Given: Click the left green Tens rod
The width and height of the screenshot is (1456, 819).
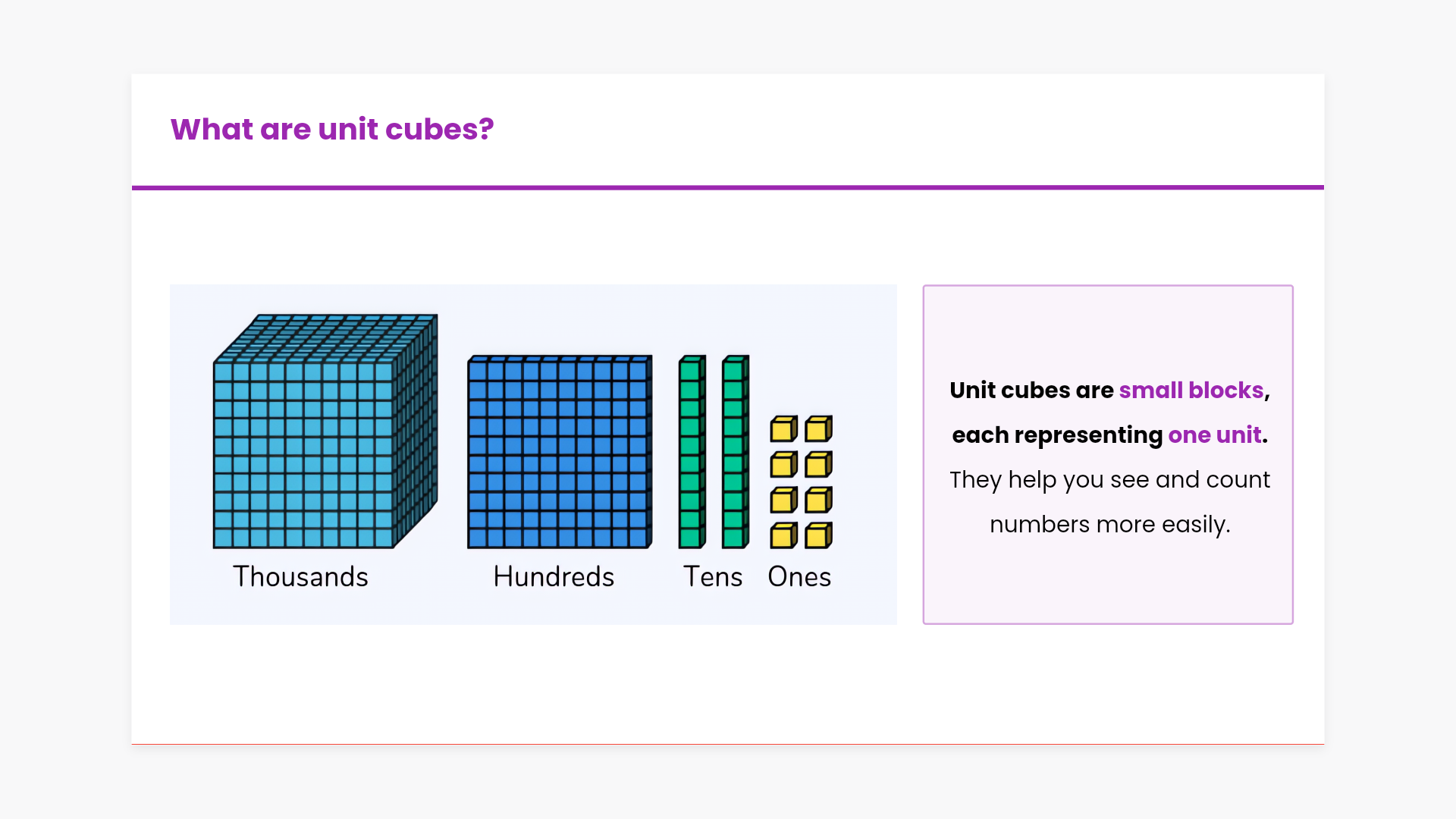Looking at the screenshot, I should click(691, 452).
